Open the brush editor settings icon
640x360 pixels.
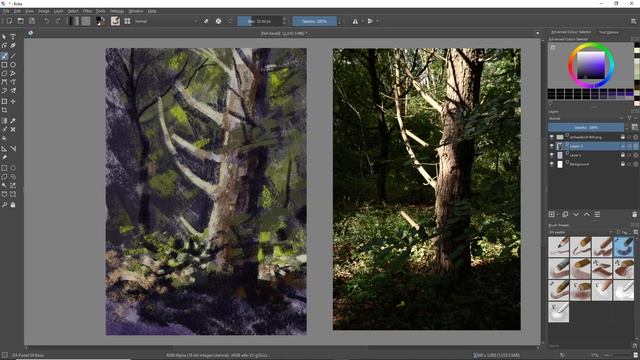pyautogui.click(x=115, y=21)
